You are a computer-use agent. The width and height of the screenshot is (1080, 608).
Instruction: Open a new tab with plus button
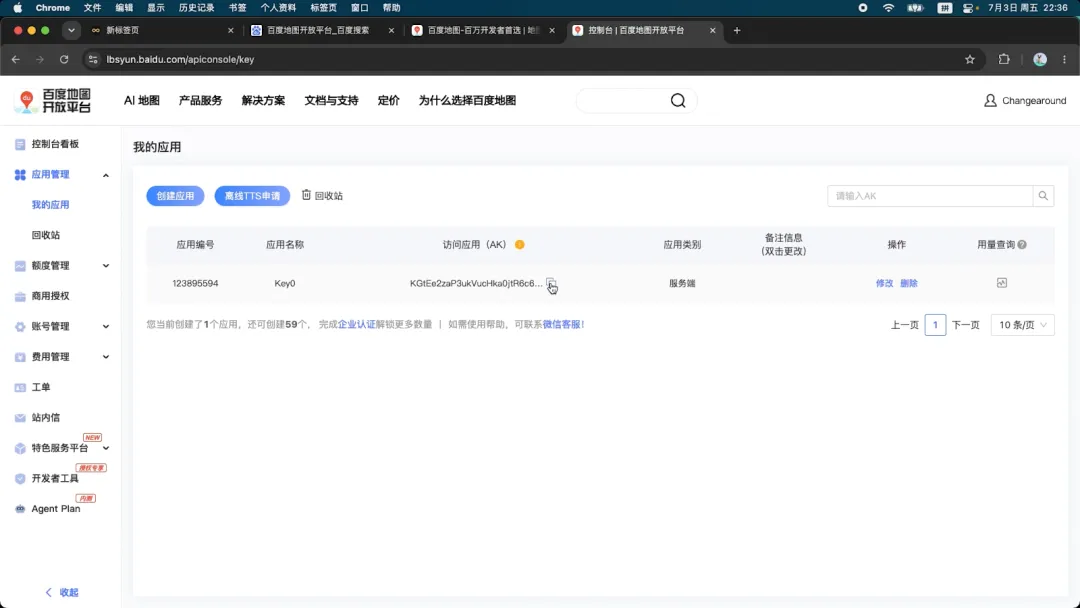click(737, 30)
